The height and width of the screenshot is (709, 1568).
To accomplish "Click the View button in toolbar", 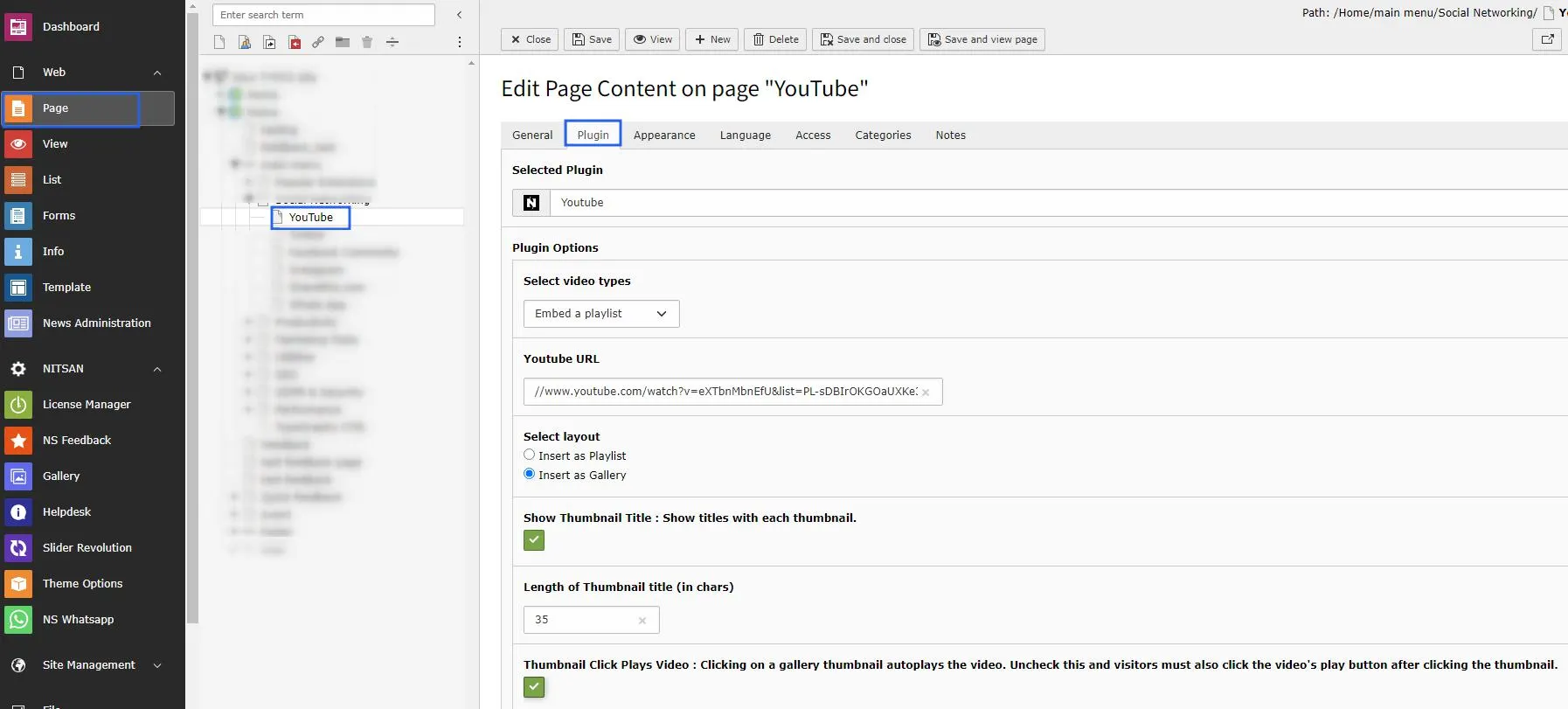I will tap(652, 39).
